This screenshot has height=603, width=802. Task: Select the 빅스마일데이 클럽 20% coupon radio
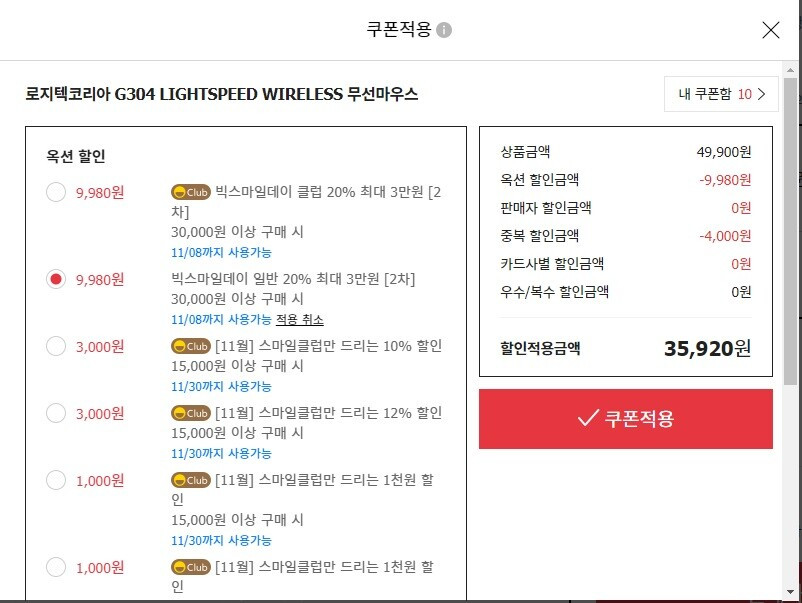click(x=56, y=192)
